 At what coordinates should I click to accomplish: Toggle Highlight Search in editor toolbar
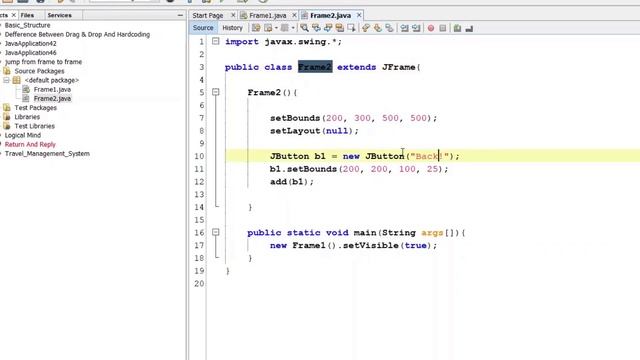[x=340, y=28]
